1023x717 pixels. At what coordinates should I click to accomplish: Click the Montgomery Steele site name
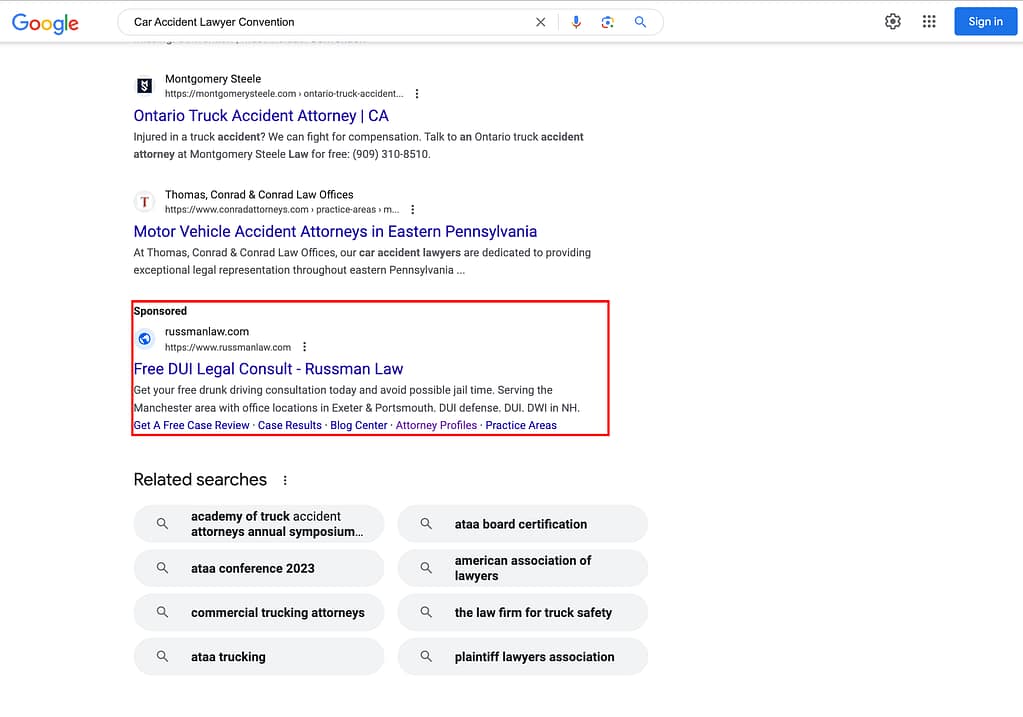(213, 79)
